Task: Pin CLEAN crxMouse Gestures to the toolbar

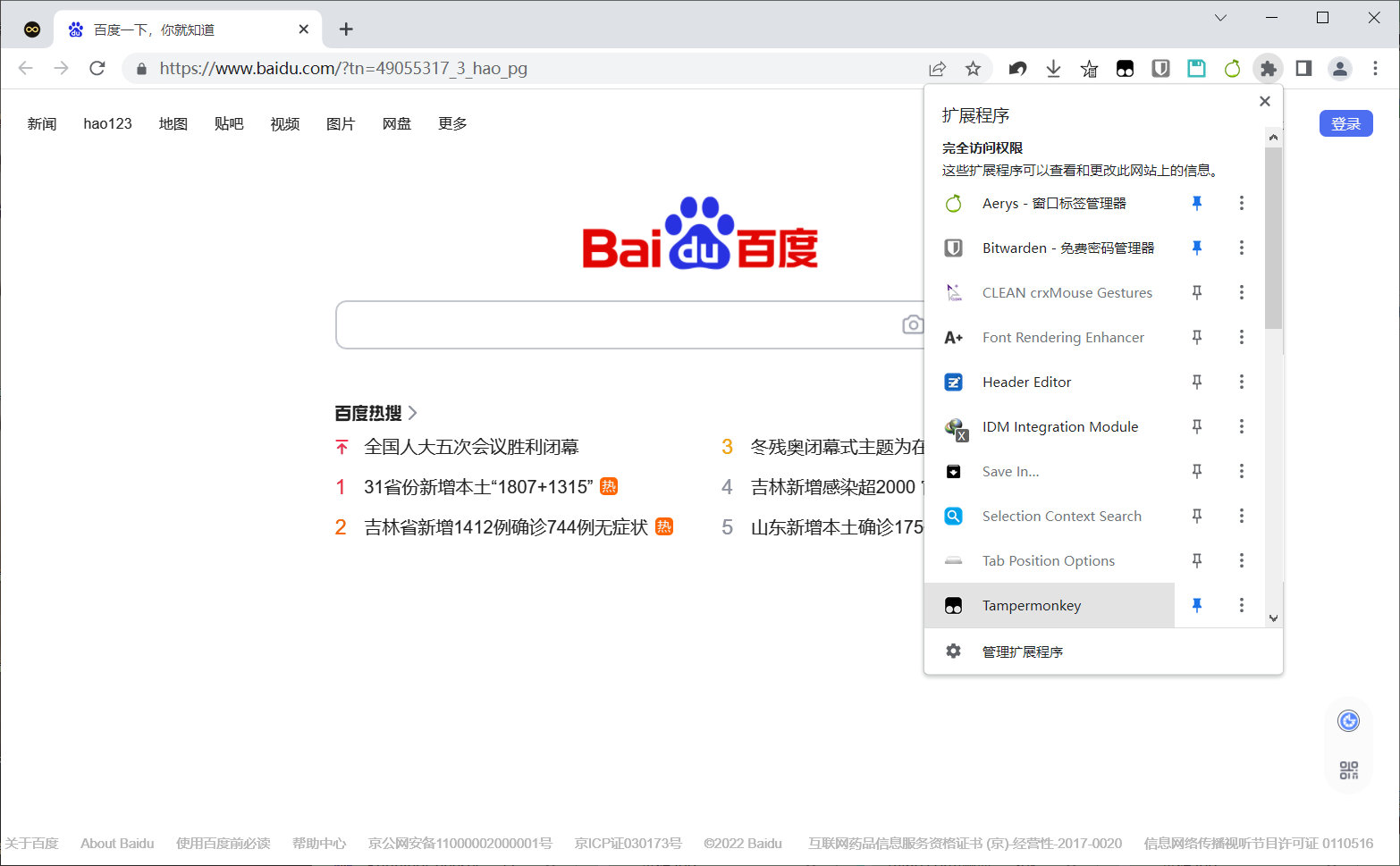Action: pos(1197,293)
